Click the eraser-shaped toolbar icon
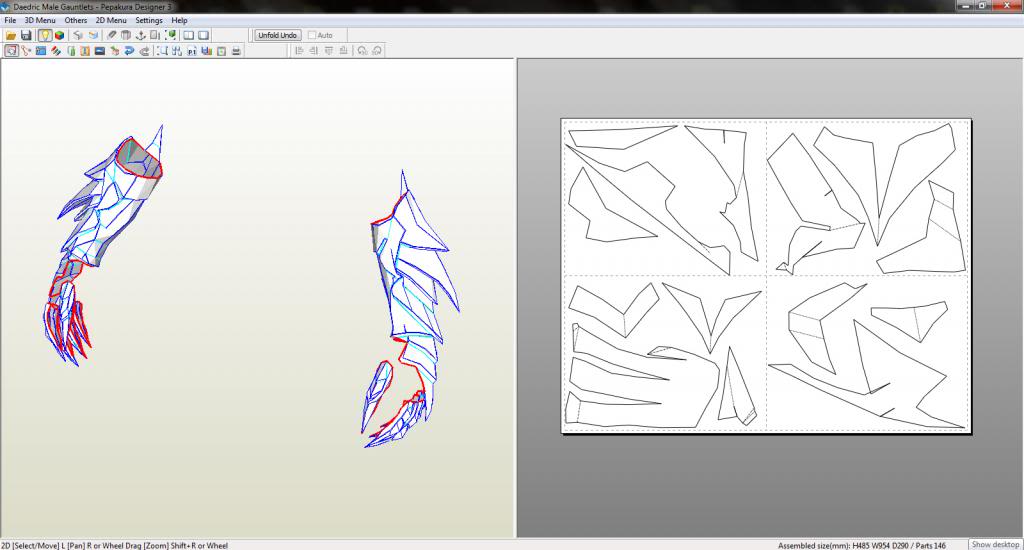Viewport: 1024px width, 550px height. [x=111, y=35]
